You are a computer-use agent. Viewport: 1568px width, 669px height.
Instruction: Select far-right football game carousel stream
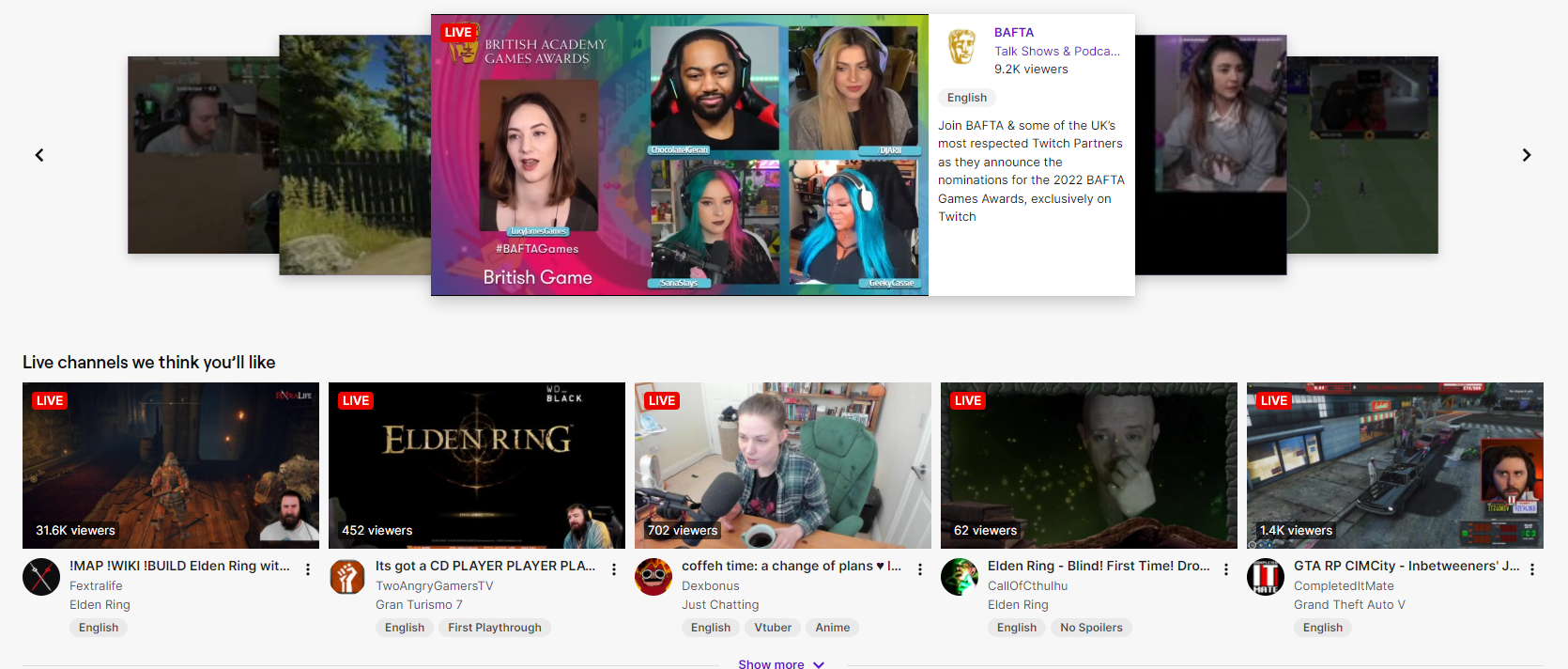pyautogui.click(x=1362, y=155)
